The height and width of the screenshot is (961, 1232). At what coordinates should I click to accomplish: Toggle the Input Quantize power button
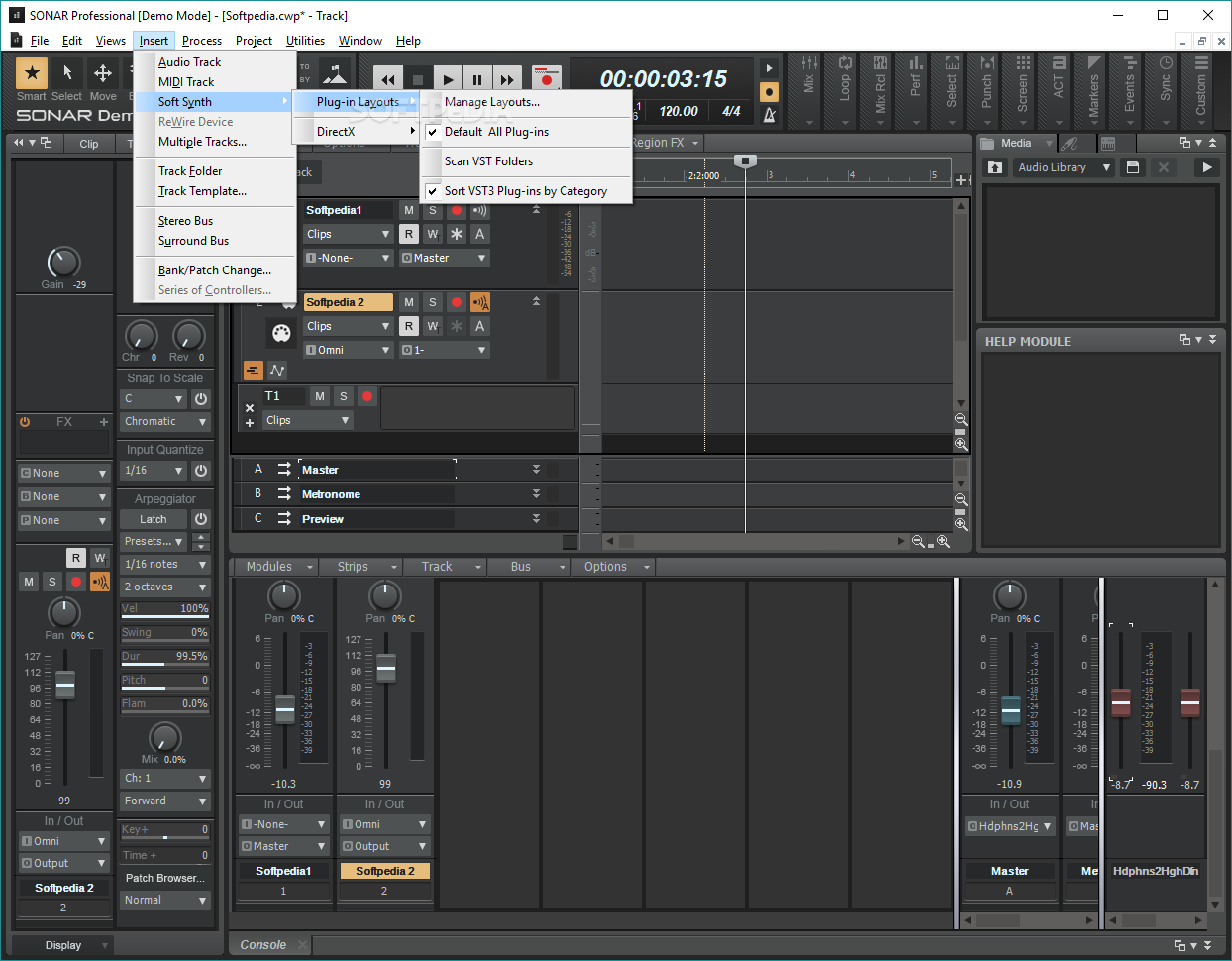point(201,471)
